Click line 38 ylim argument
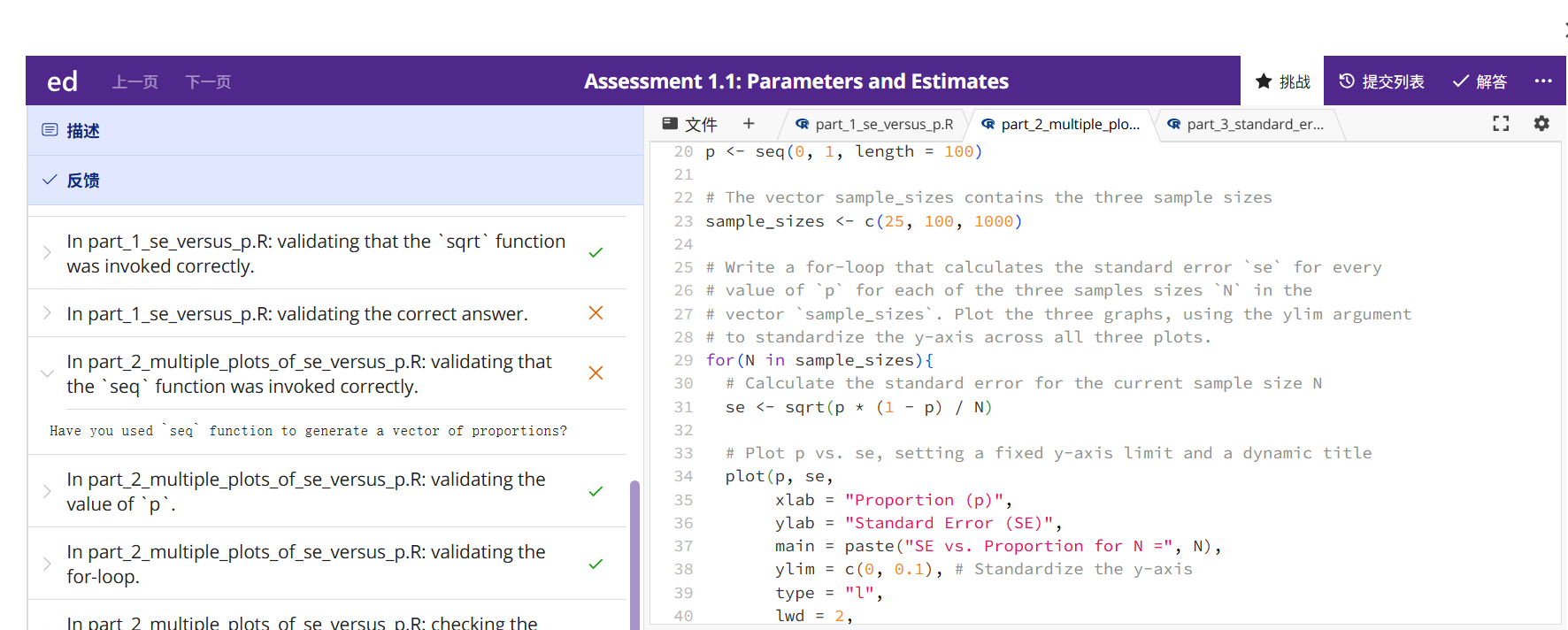 click(984, 569)
